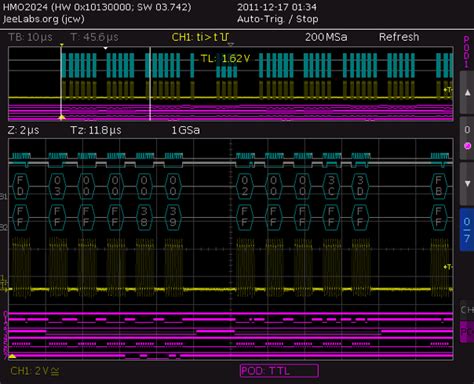474x384 pixels.
Task: Click the Refresh label at top
Action: [399, 37]
